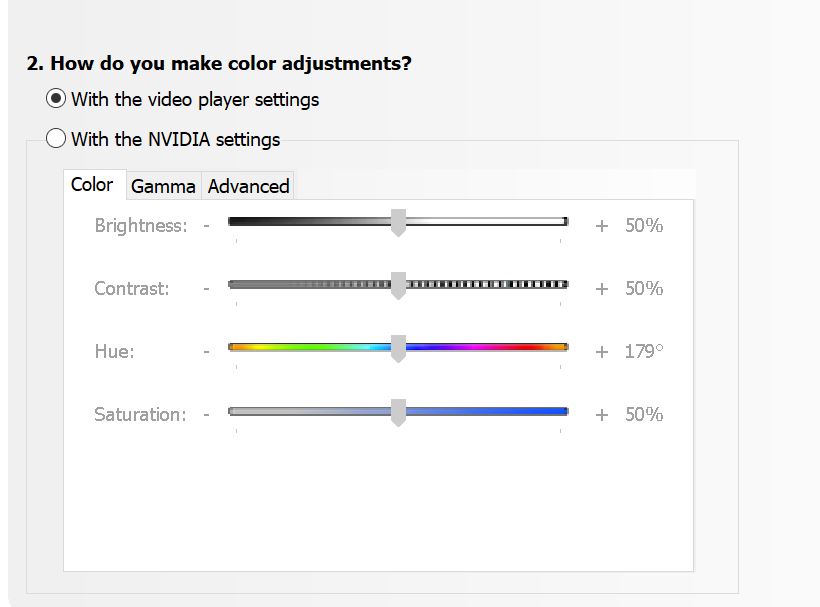Click the Contrast slider handle
This screenshot has width=820, height=607.
click(398, 286)
